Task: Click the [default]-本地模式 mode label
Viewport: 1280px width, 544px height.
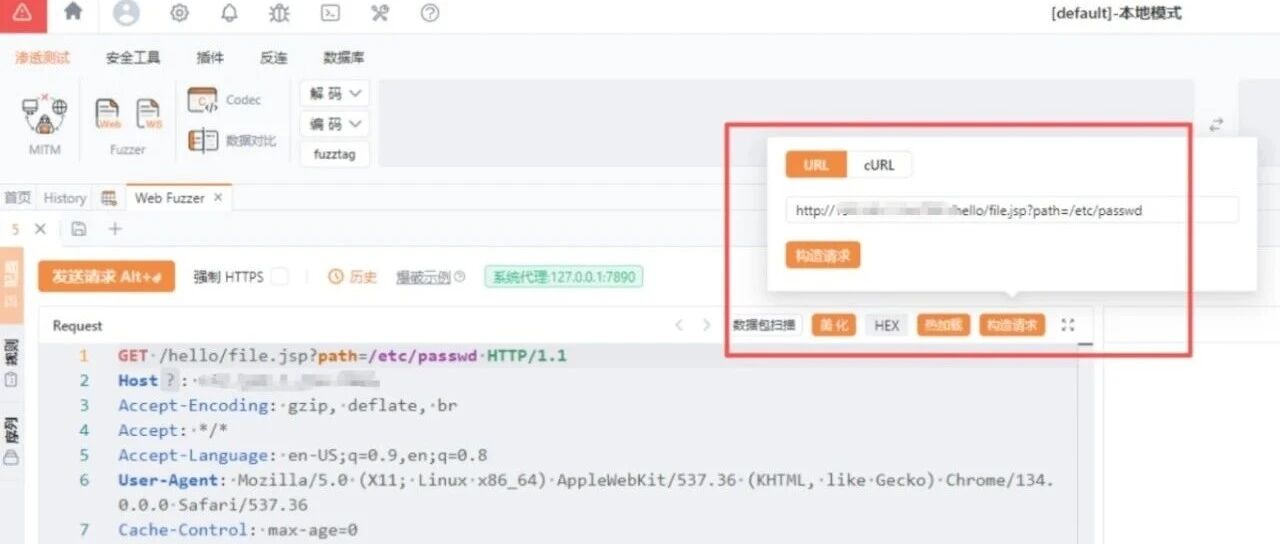Action: click(1116, 13)
